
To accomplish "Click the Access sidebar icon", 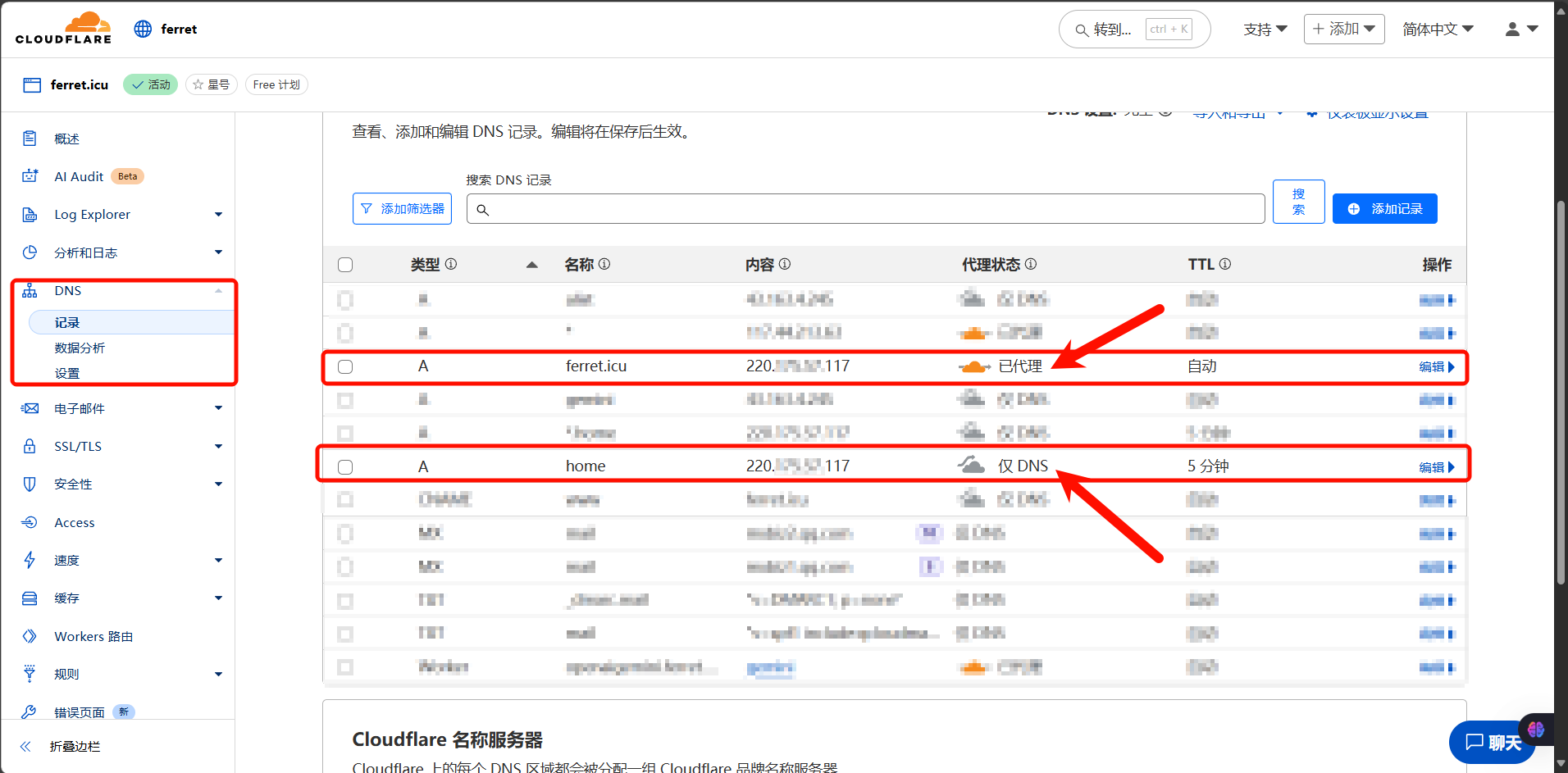I will [x=30, y=522].
